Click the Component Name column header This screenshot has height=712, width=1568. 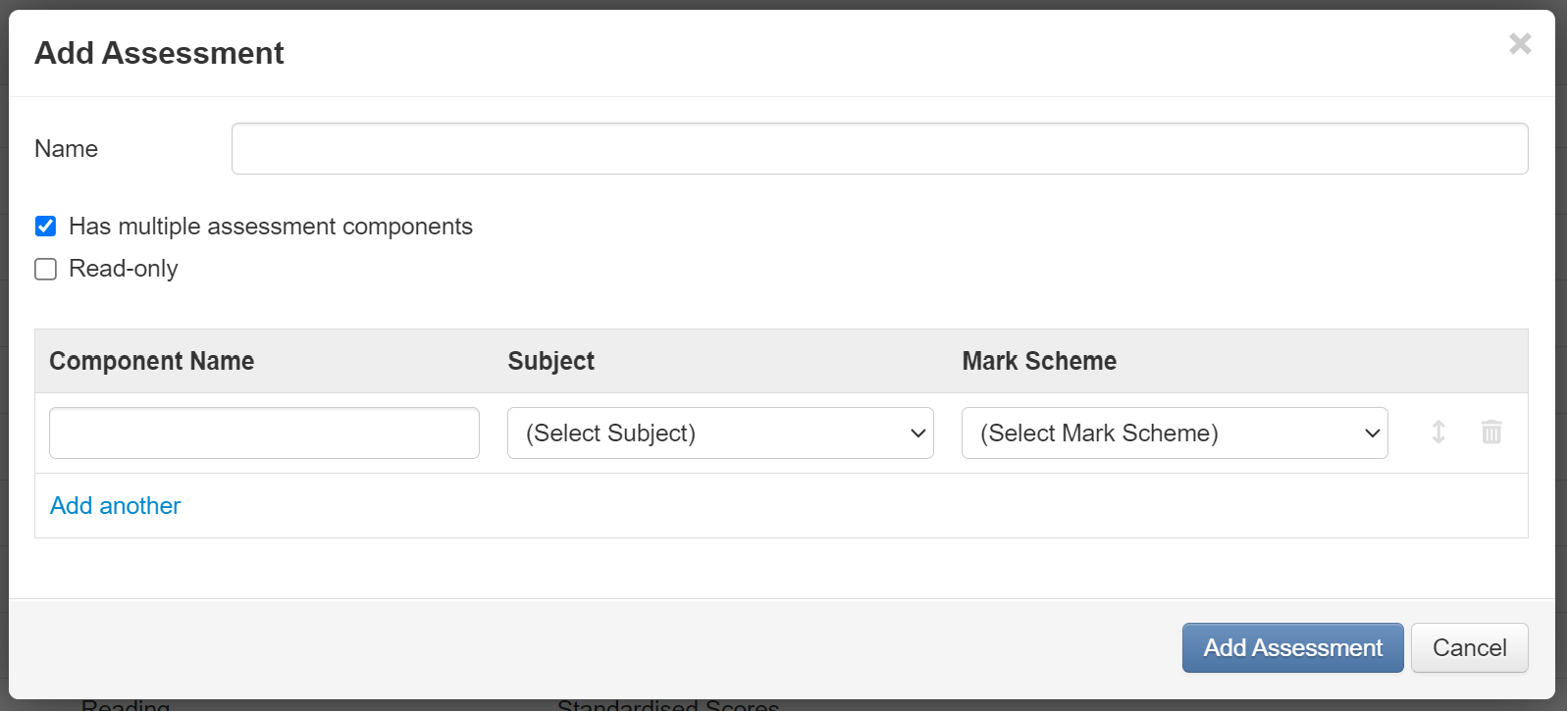coord(151,361)
